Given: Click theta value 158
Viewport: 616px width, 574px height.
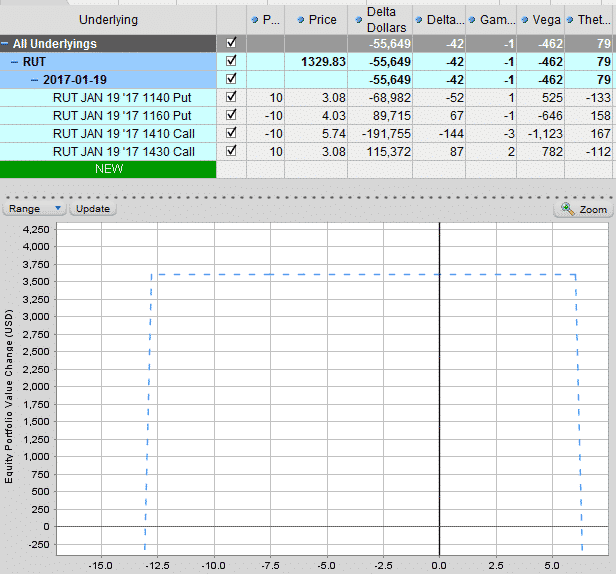Looking at the screenshot, I should pos(601,116).
